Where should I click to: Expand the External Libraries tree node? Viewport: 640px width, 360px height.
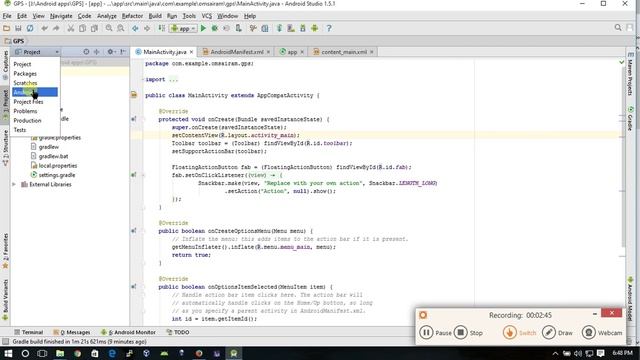[x=14, y=184]
